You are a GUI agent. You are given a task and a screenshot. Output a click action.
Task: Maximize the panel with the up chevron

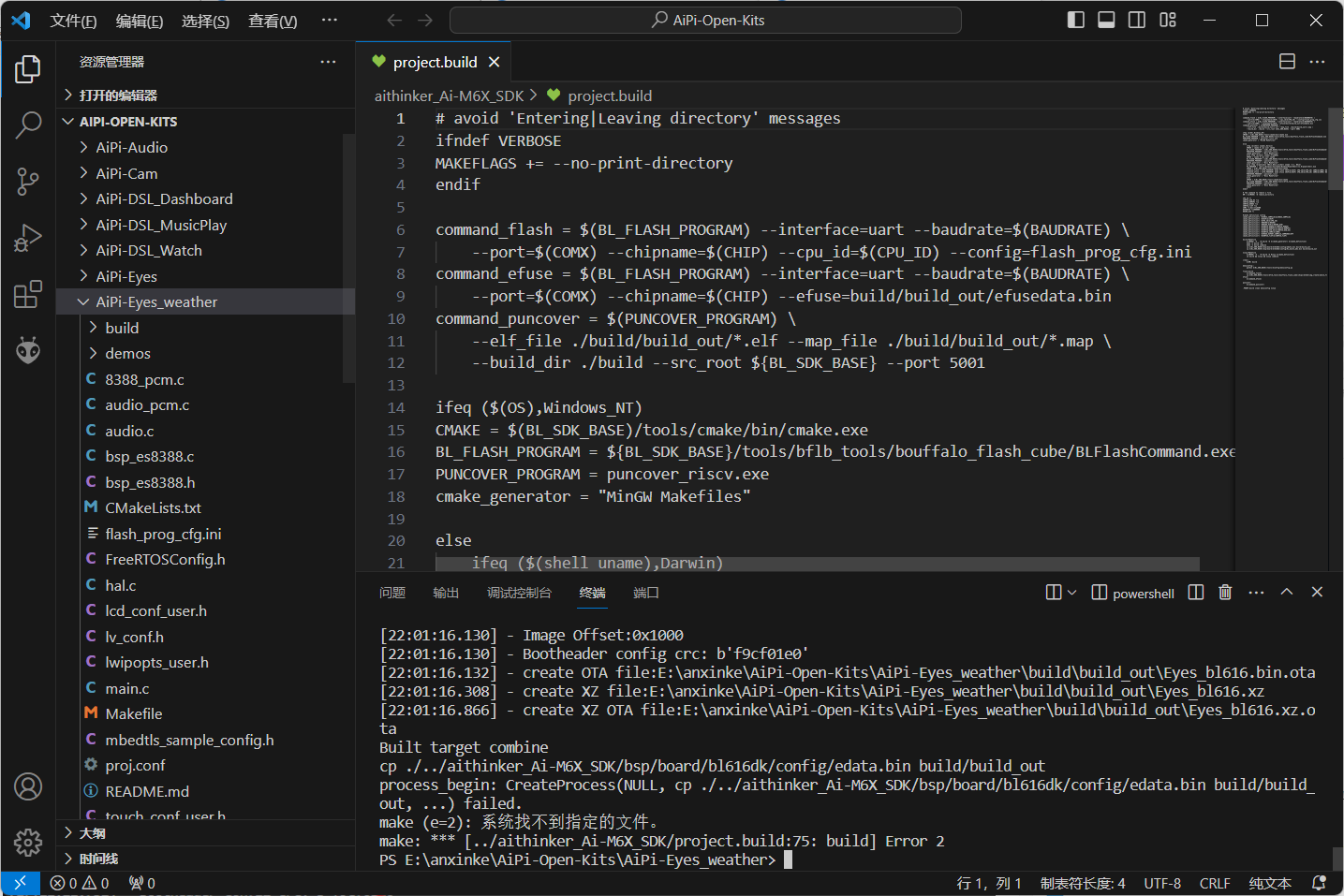pyautogui.click(x=1287, y=593)
